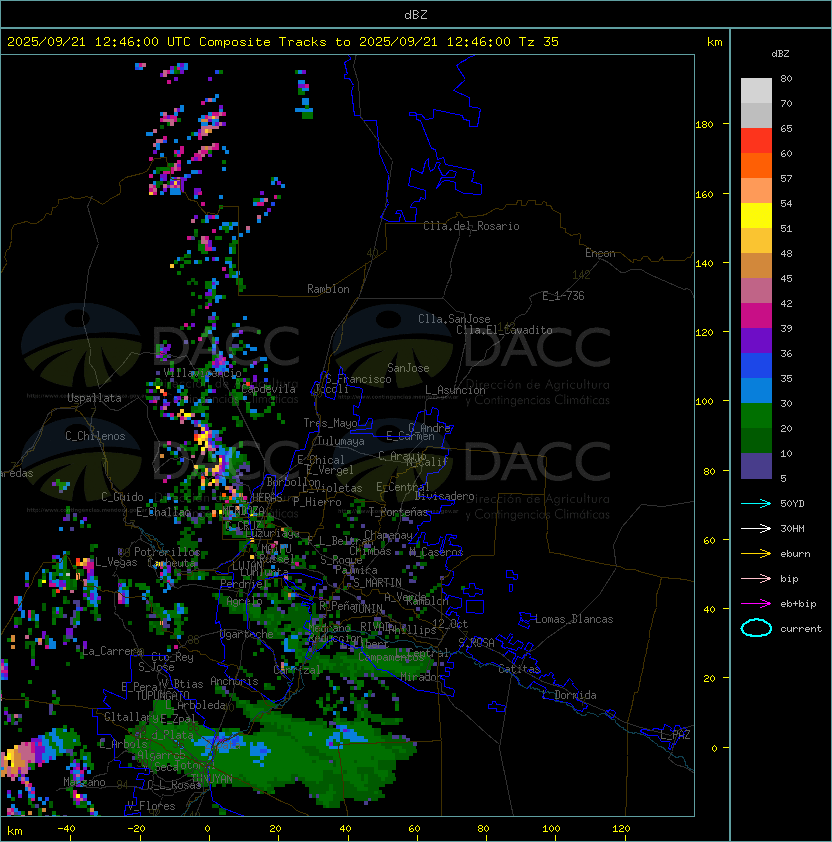
Task: Pick the red 60–65 dBZ legend swatch
Action: [x=756, y=141]
